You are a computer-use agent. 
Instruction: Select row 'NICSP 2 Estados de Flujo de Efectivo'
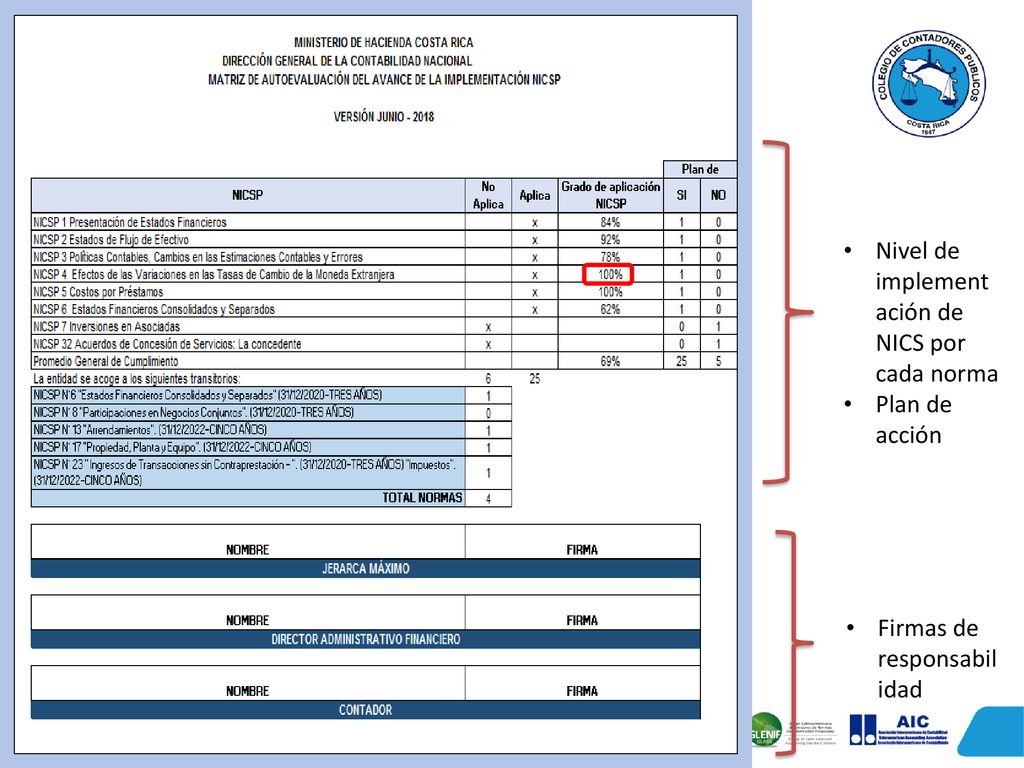point(384,239)
